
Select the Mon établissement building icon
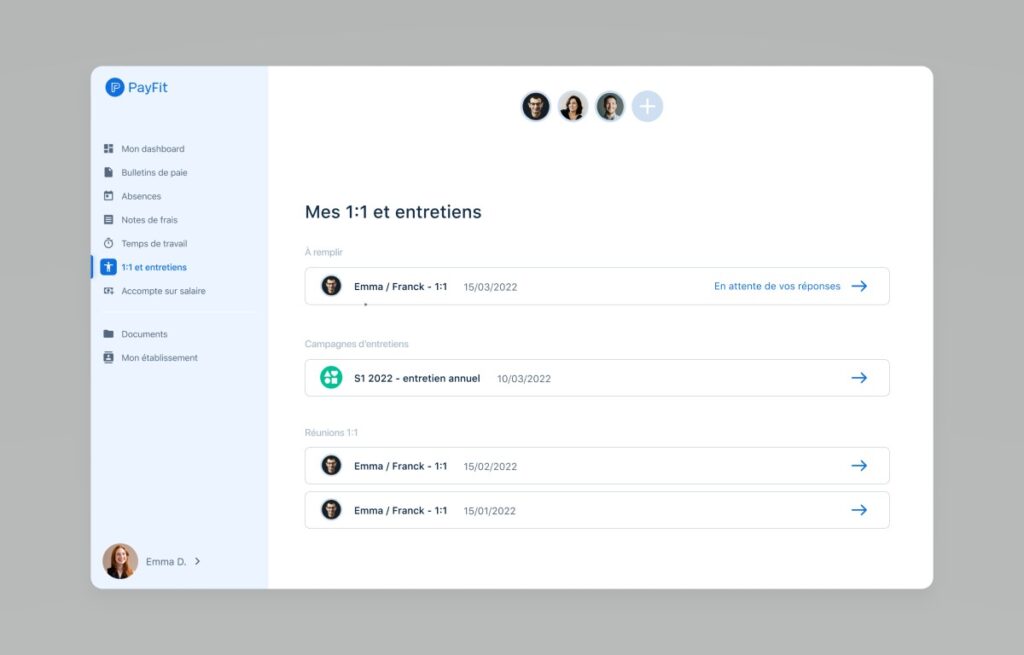click(108, 357)
